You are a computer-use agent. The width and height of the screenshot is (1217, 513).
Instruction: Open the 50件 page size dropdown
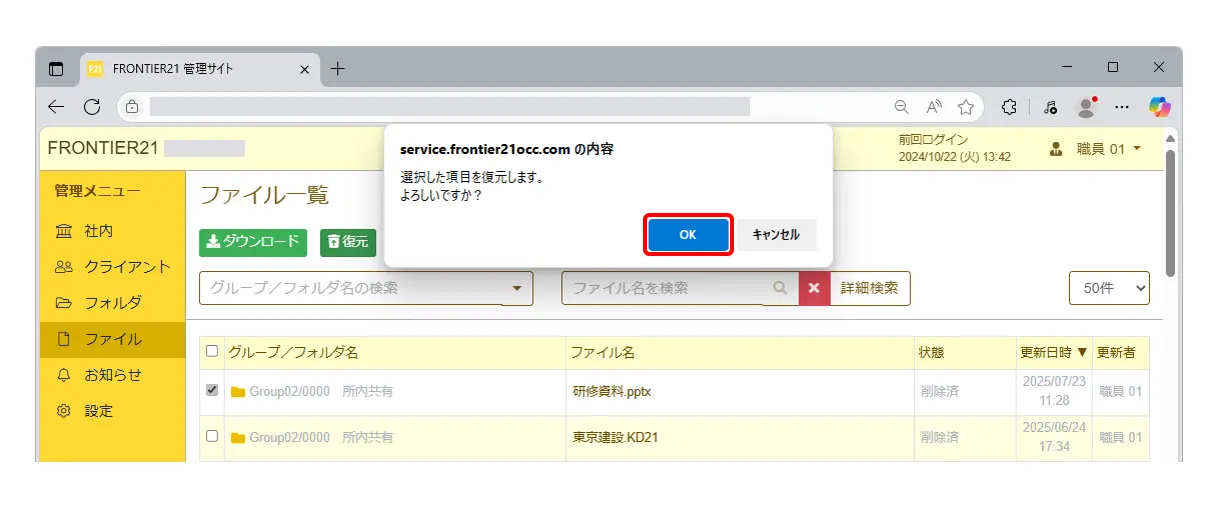point(1109,288)
